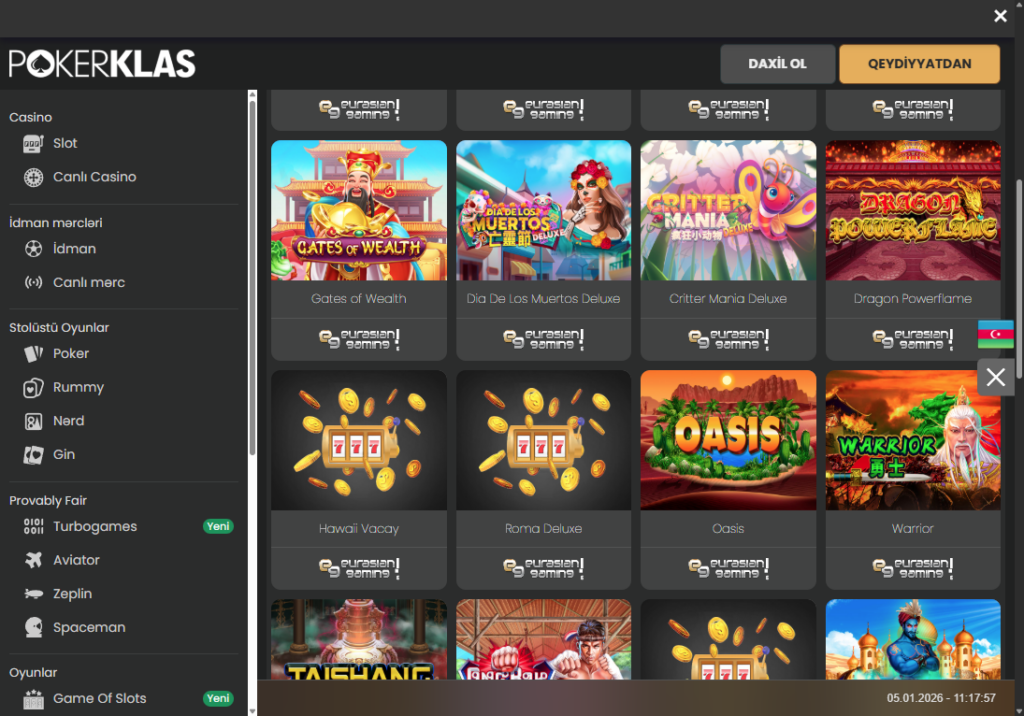Open the Slot machine icon in sidebar
The height and width of the screenshot is (716, 1024).
pos(33,144)
